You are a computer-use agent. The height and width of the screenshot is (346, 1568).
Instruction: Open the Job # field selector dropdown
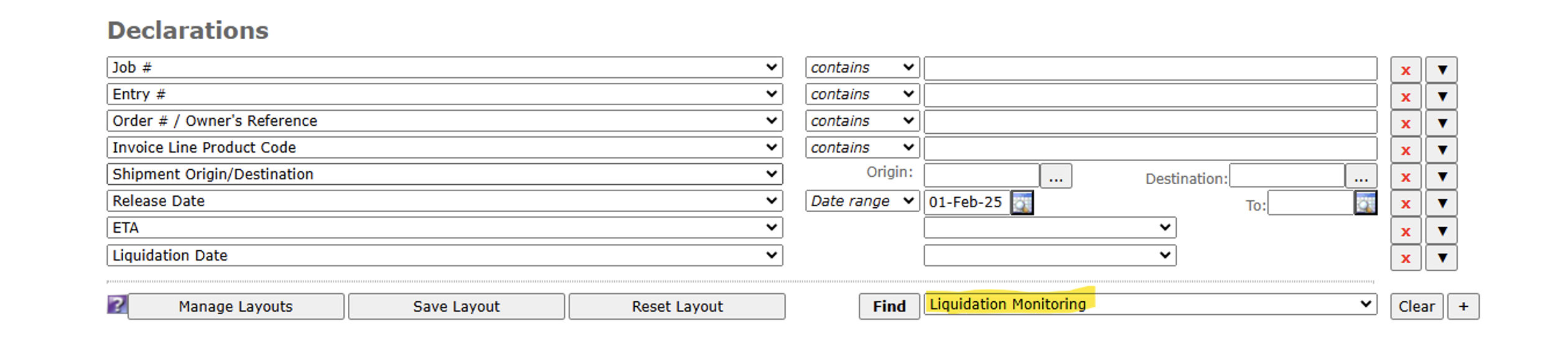point(444,67)
